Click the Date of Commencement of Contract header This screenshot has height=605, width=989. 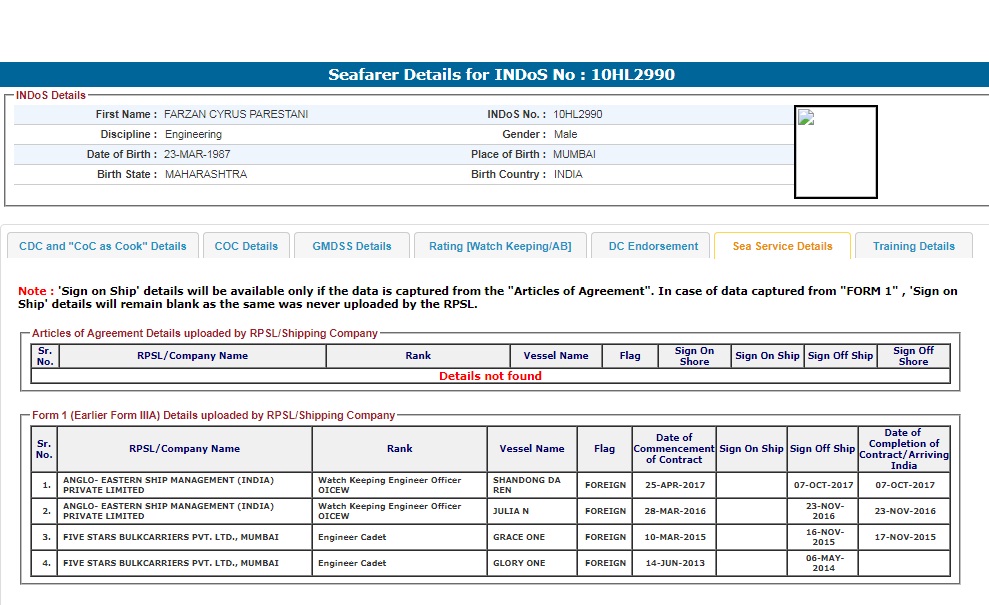click(674, 449)
